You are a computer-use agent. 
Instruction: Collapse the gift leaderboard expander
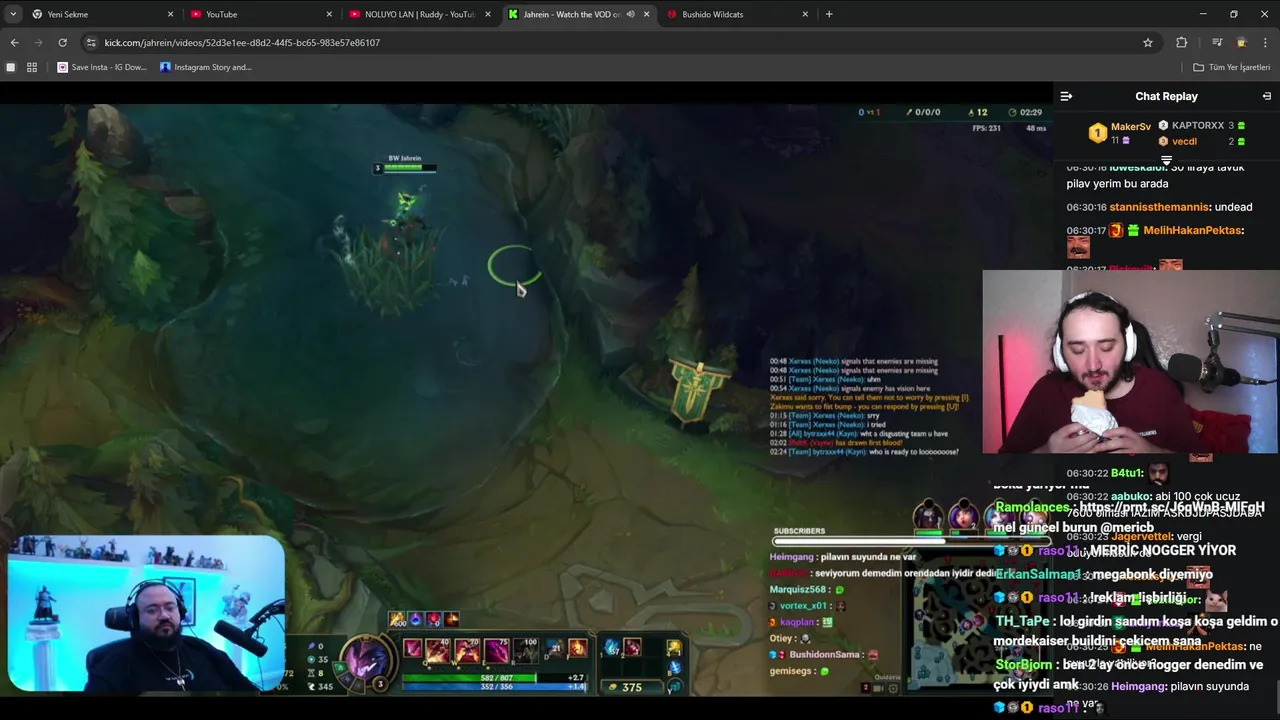[1166, 160]
